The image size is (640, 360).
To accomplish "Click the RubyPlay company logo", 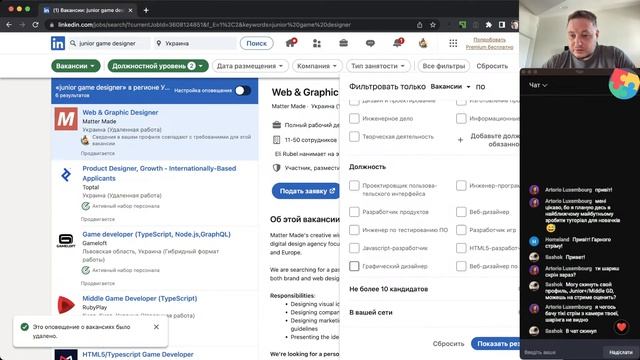I will coord(66,305).
